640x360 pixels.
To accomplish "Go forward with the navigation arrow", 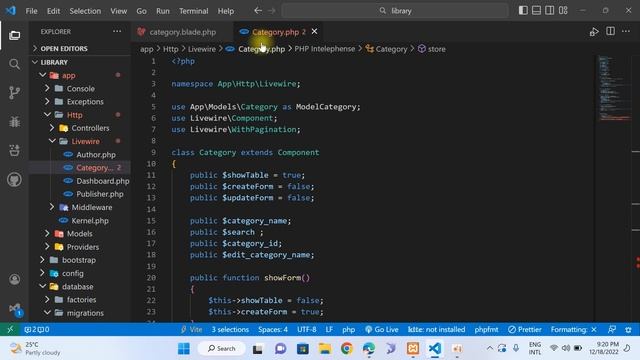I will 272,11.
